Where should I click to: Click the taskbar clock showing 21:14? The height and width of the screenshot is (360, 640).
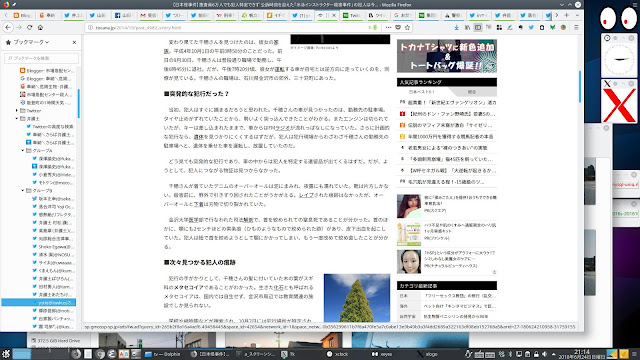click(582, 354)
